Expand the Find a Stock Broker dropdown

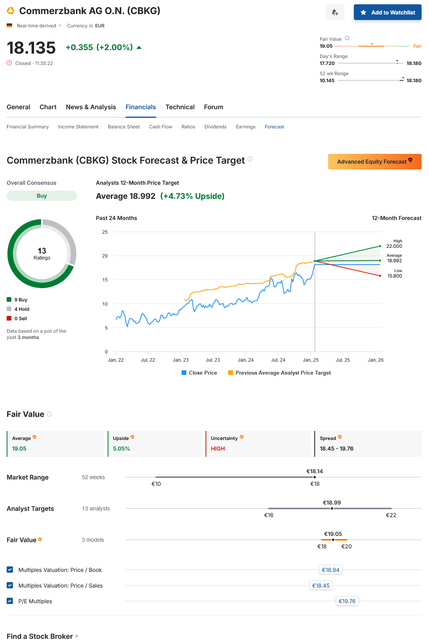42,636
